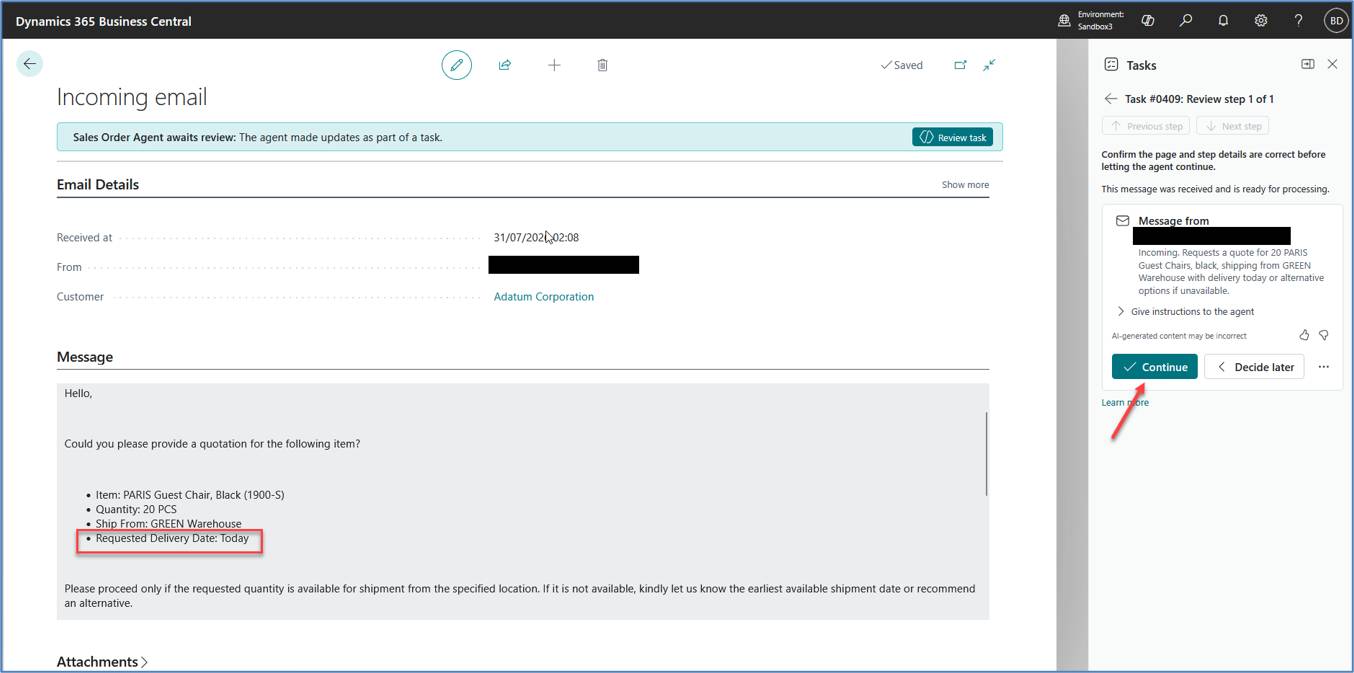
Task: Open Copilot icon in top bar
Action: pos(1148,20)
